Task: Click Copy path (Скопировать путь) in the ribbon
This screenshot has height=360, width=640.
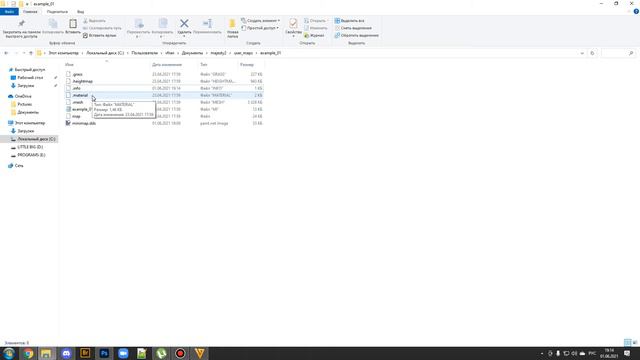Action: pyautogui.click(x=102, y=28)
